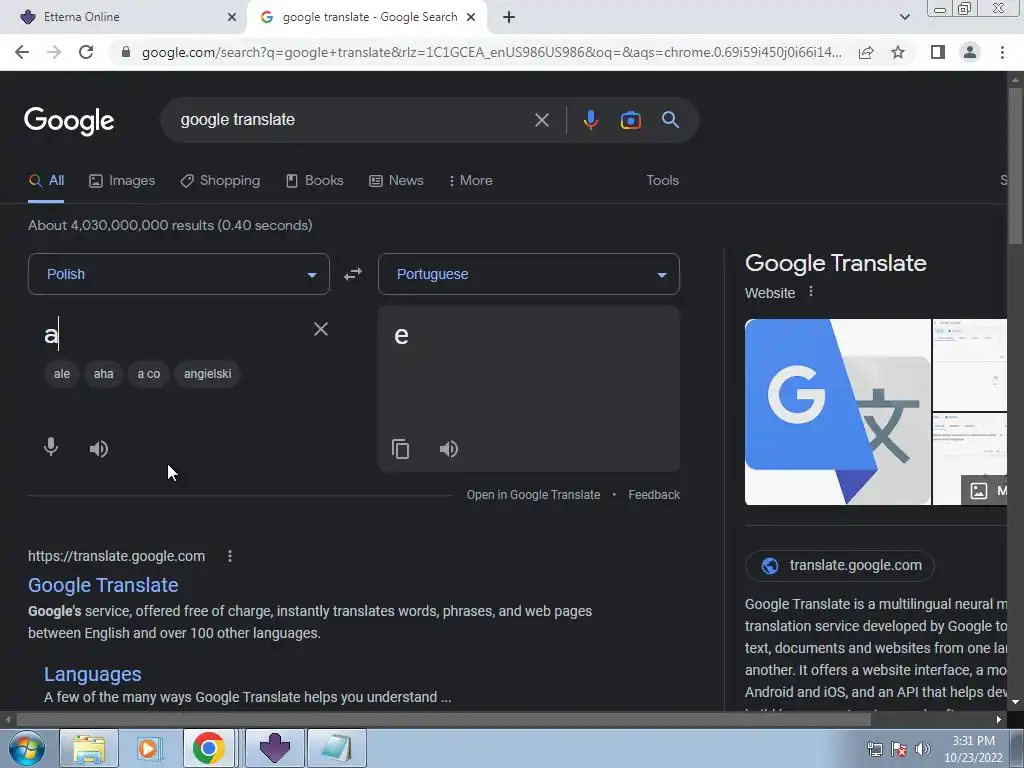Focus the google translate search field
Image resolution: width=1024 pixels, height=768 pixels.
click(353, 120)
